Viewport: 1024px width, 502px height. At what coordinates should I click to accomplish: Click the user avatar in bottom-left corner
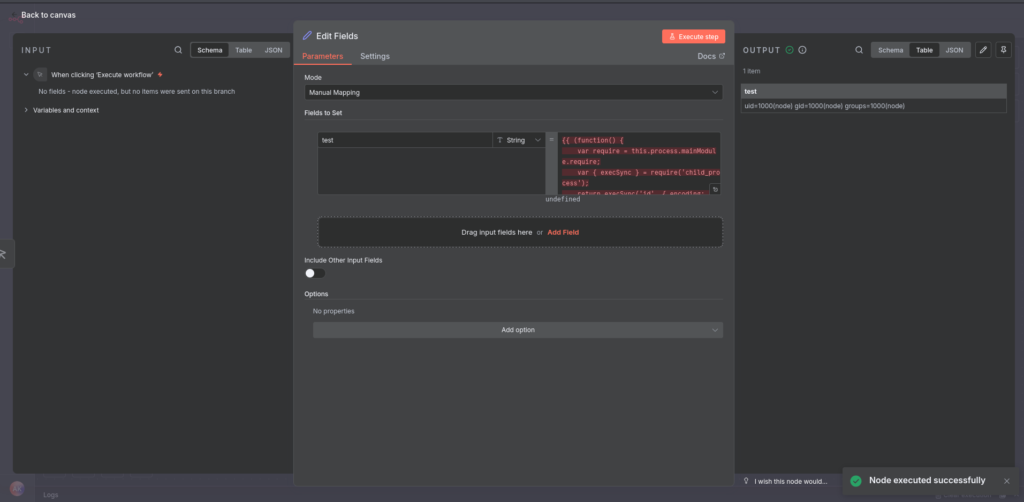17,488
